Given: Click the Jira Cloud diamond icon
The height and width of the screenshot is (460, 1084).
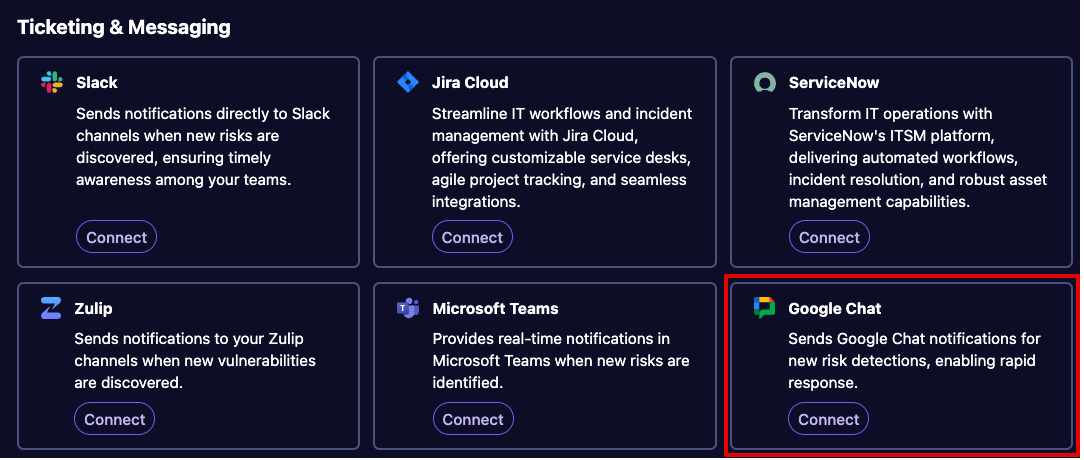Looking at the screenshot, I should (x=408, y=82).
